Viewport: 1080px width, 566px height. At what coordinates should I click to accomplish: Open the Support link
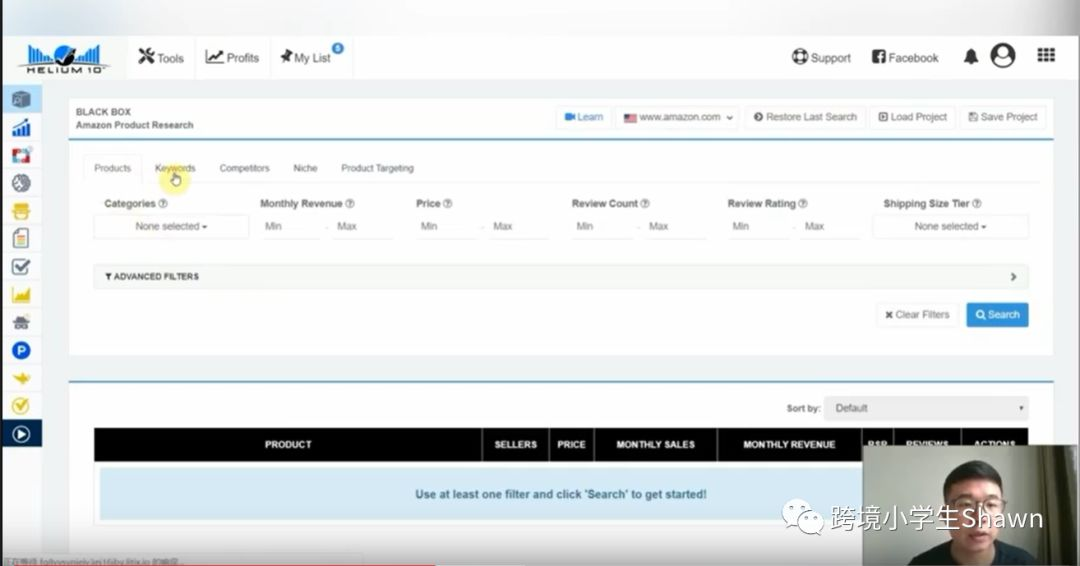tap(821, 58)
